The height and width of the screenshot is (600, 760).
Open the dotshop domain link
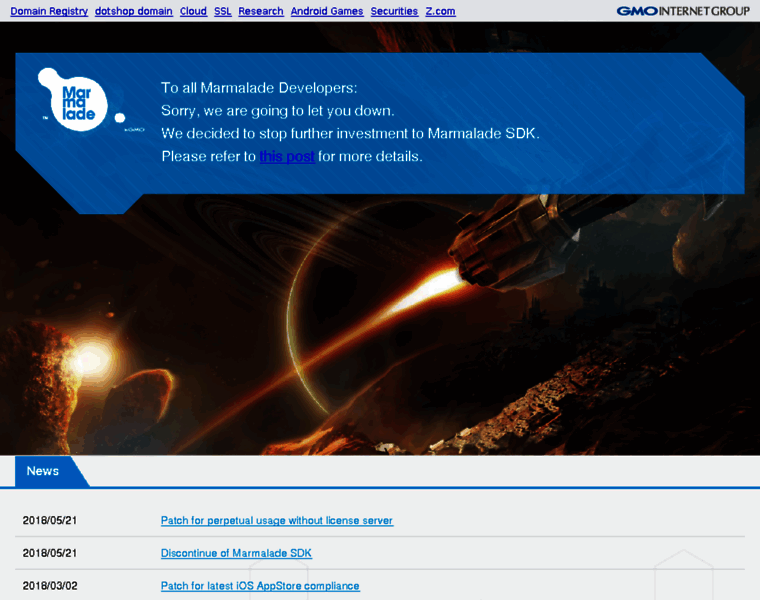click(134, 11)
